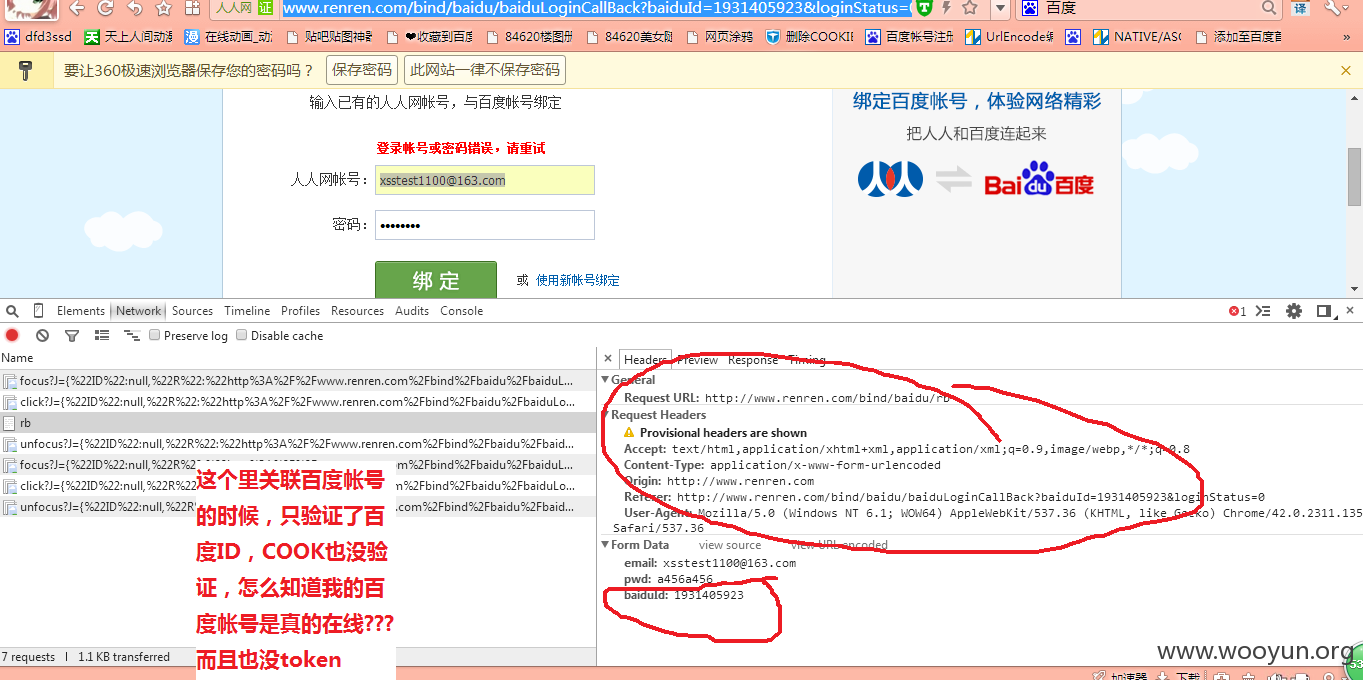Open the translate extension icon

tap(1299, 8)
